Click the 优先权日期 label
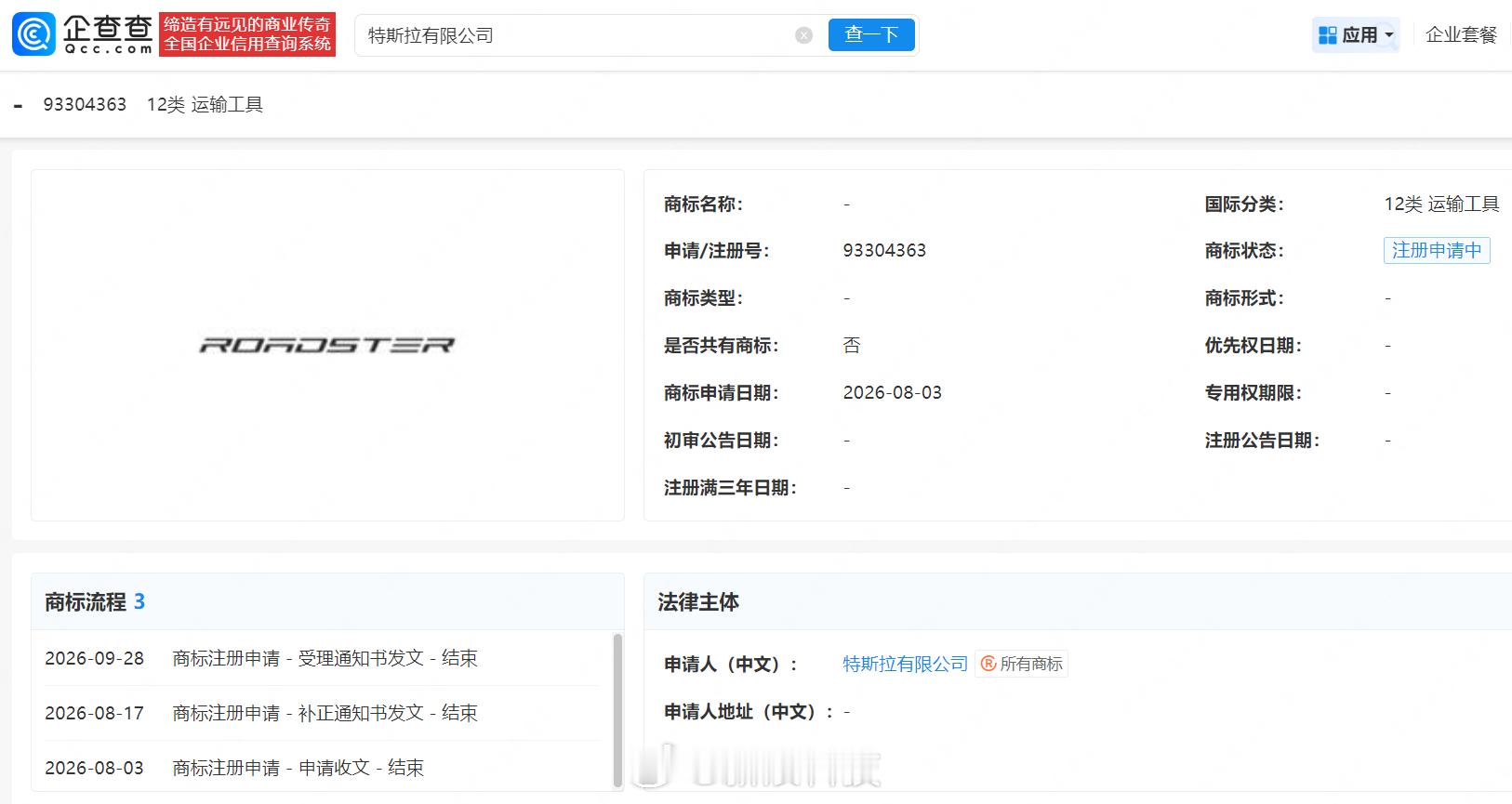The height and width of the screenshot is (804, 1512). (x=1253, y=346)
